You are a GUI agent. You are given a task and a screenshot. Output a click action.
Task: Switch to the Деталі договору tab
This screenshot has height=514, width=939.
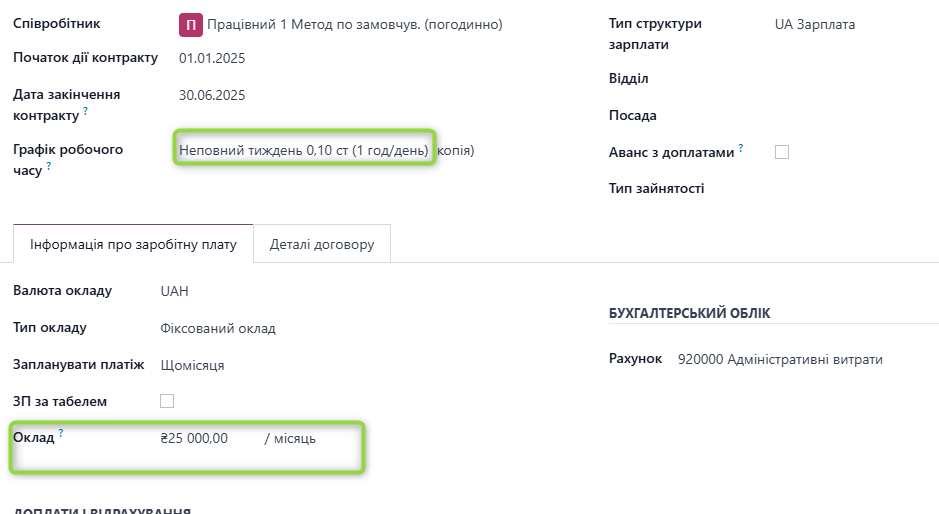(x=321, y=244)
